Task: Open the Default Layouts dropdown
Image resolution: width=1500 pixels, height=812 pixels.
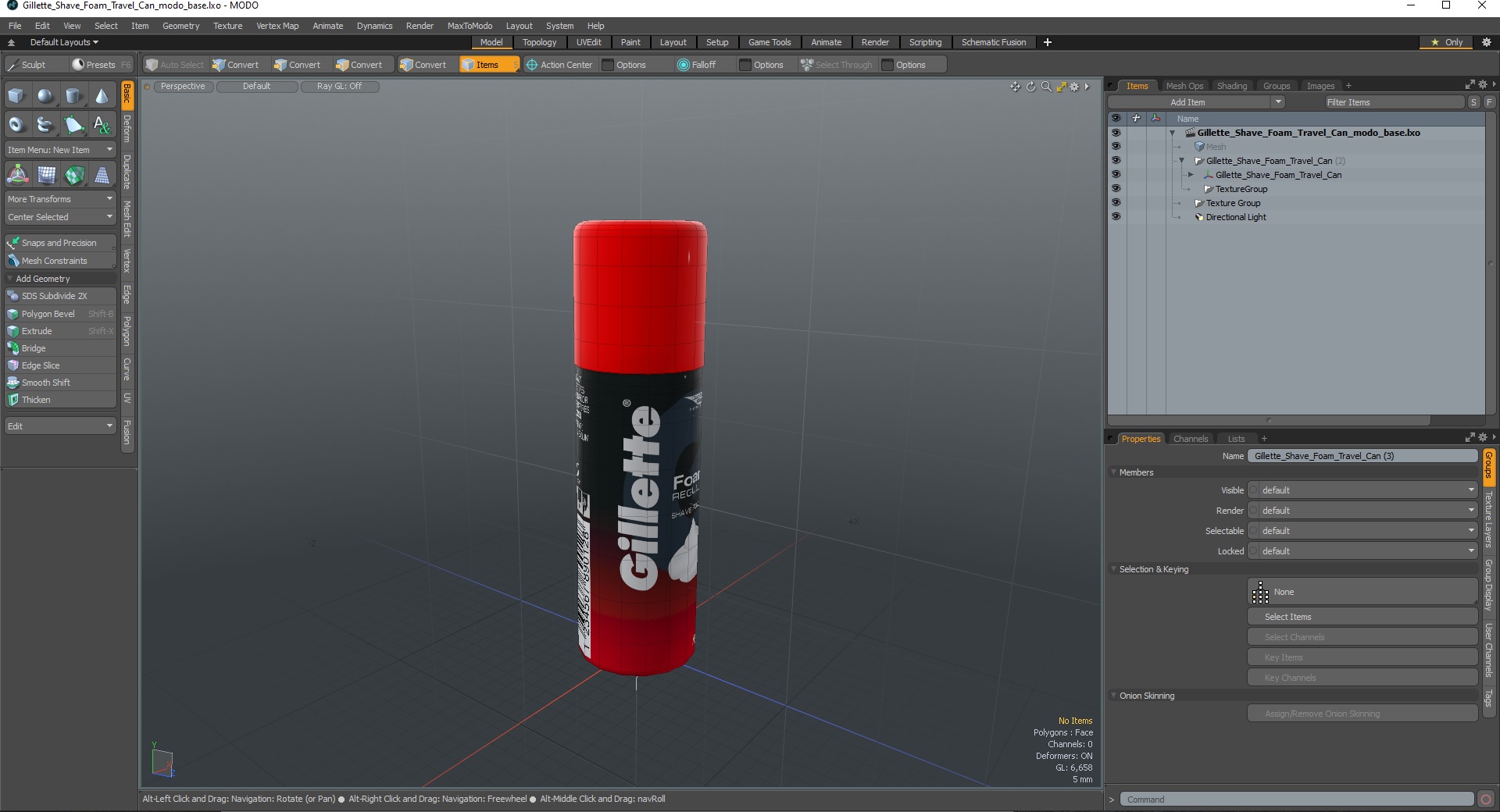Action: (64, 42)
